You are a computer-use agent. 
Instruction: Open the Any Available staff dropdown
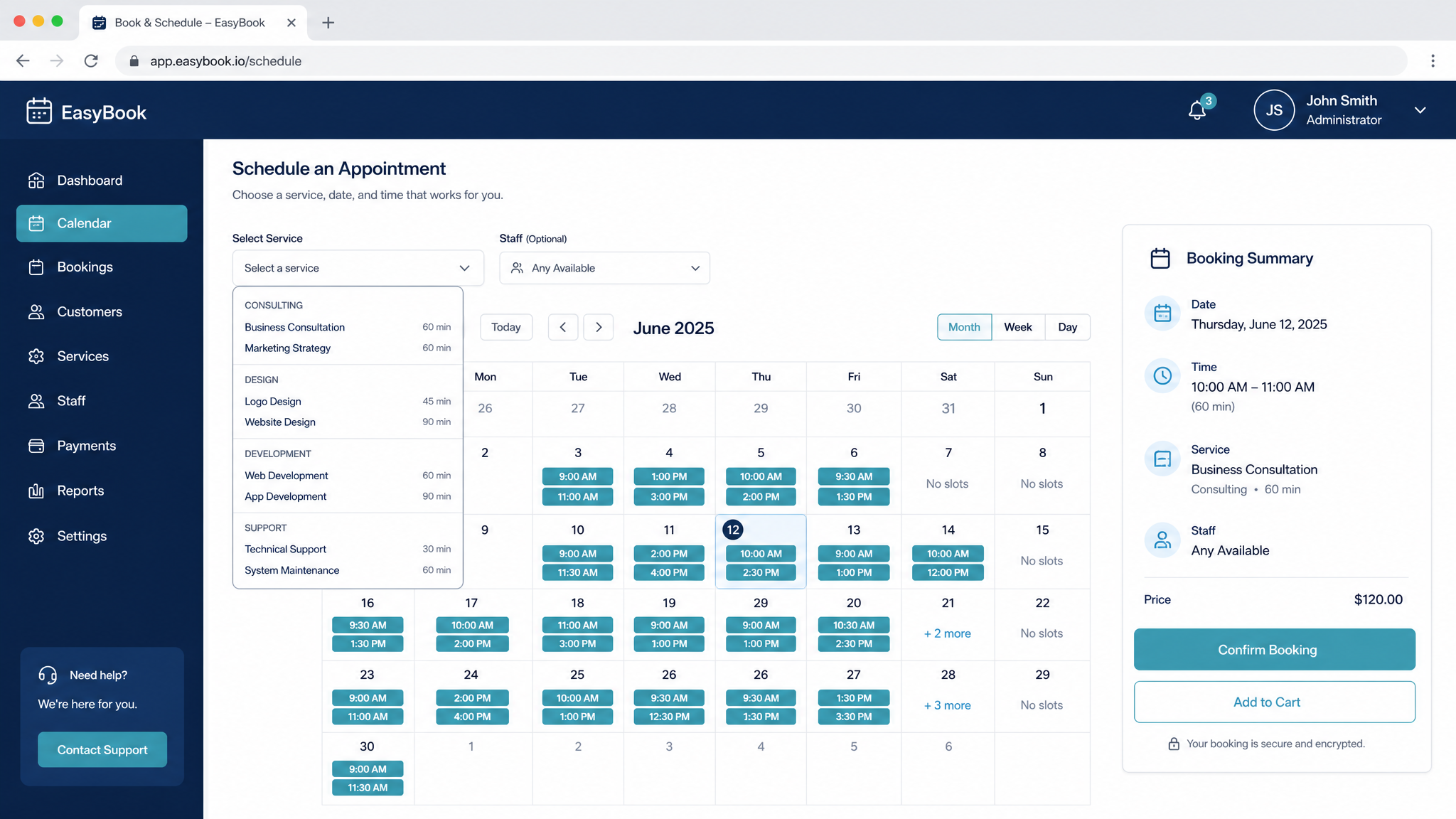[x=604, y=268]
